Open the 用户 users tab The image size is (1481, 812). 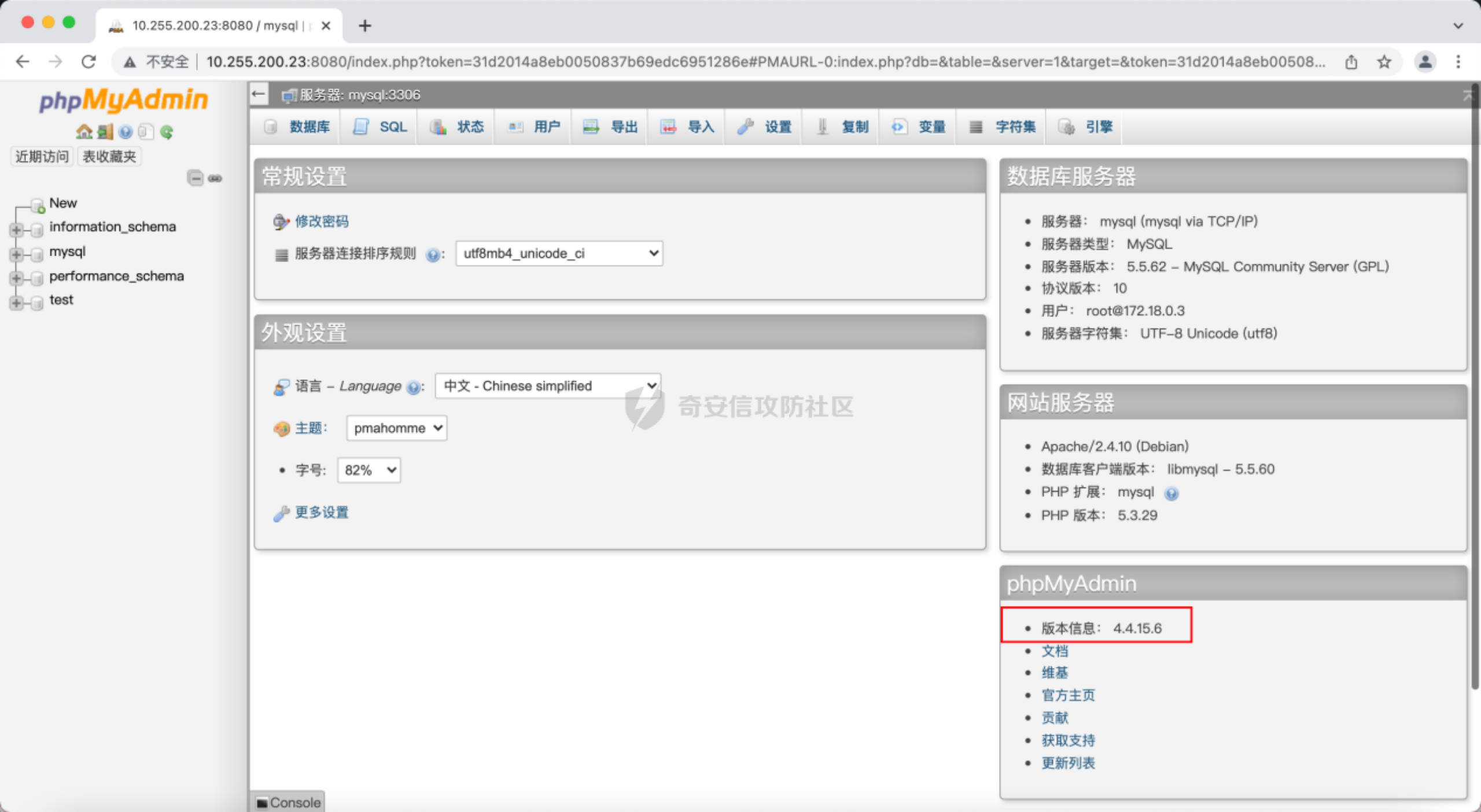coord(534,127)
